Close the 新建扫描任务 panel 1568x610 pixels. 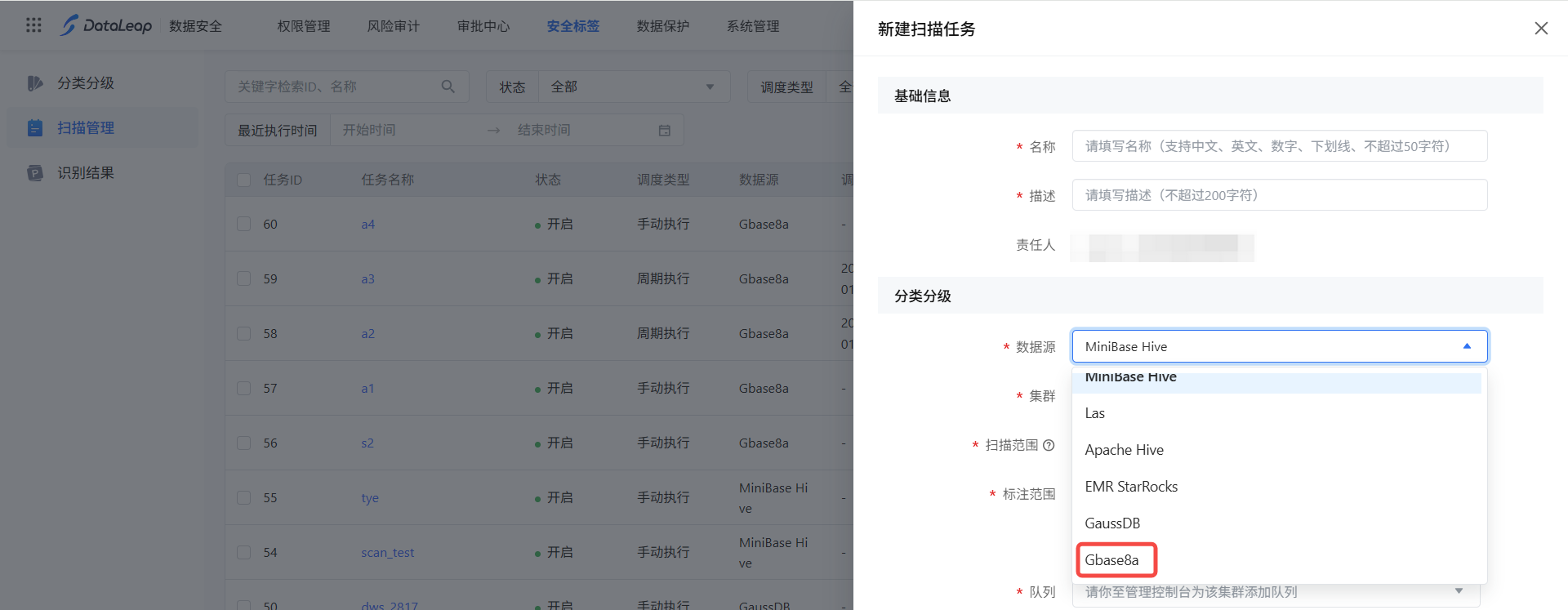coord(1541,29)
